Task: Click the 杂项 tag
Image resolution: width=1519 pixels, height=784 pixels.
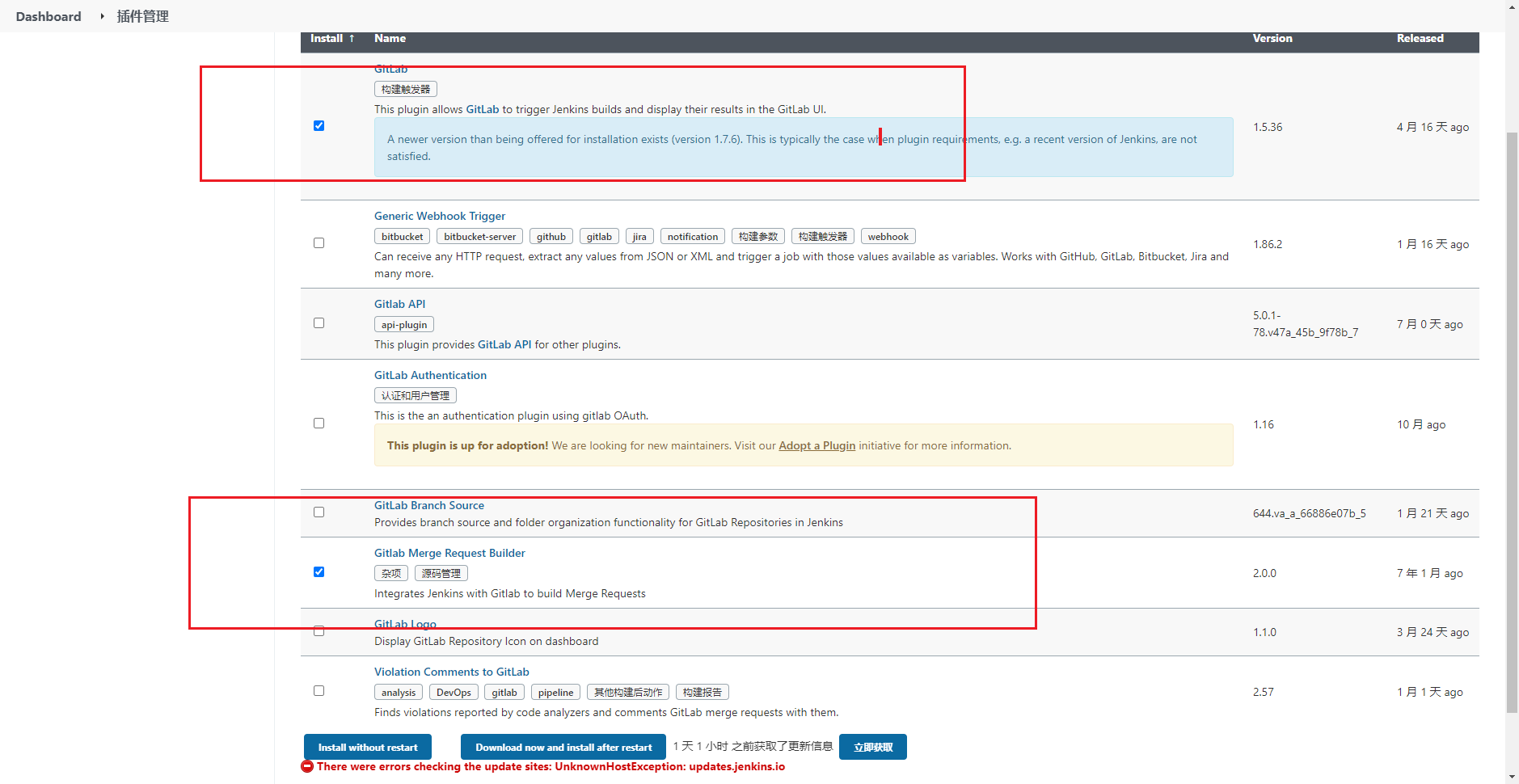Action: point(391,573)
